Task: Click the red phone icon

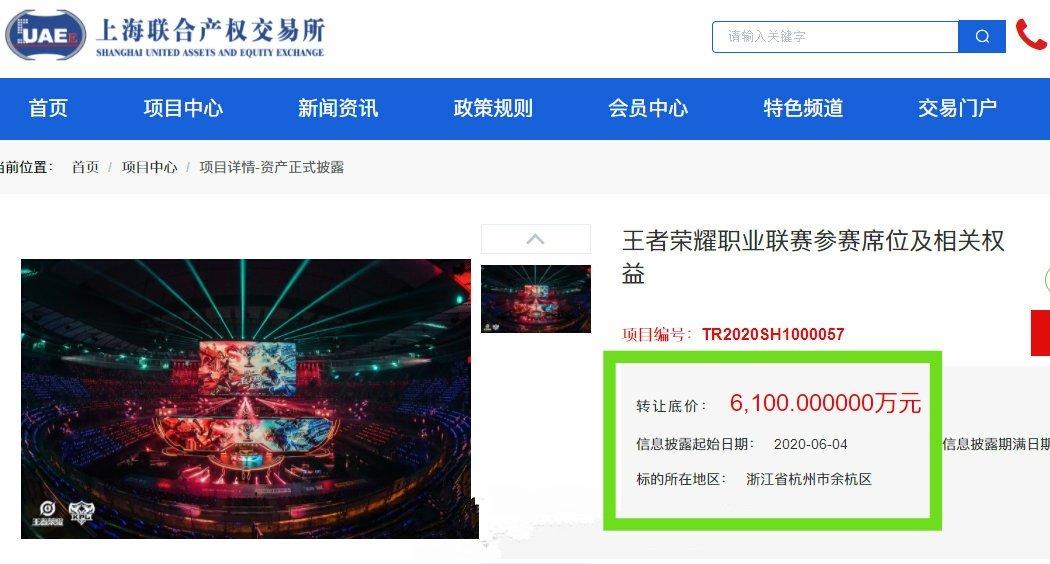Action: [x=1031, y=35]
